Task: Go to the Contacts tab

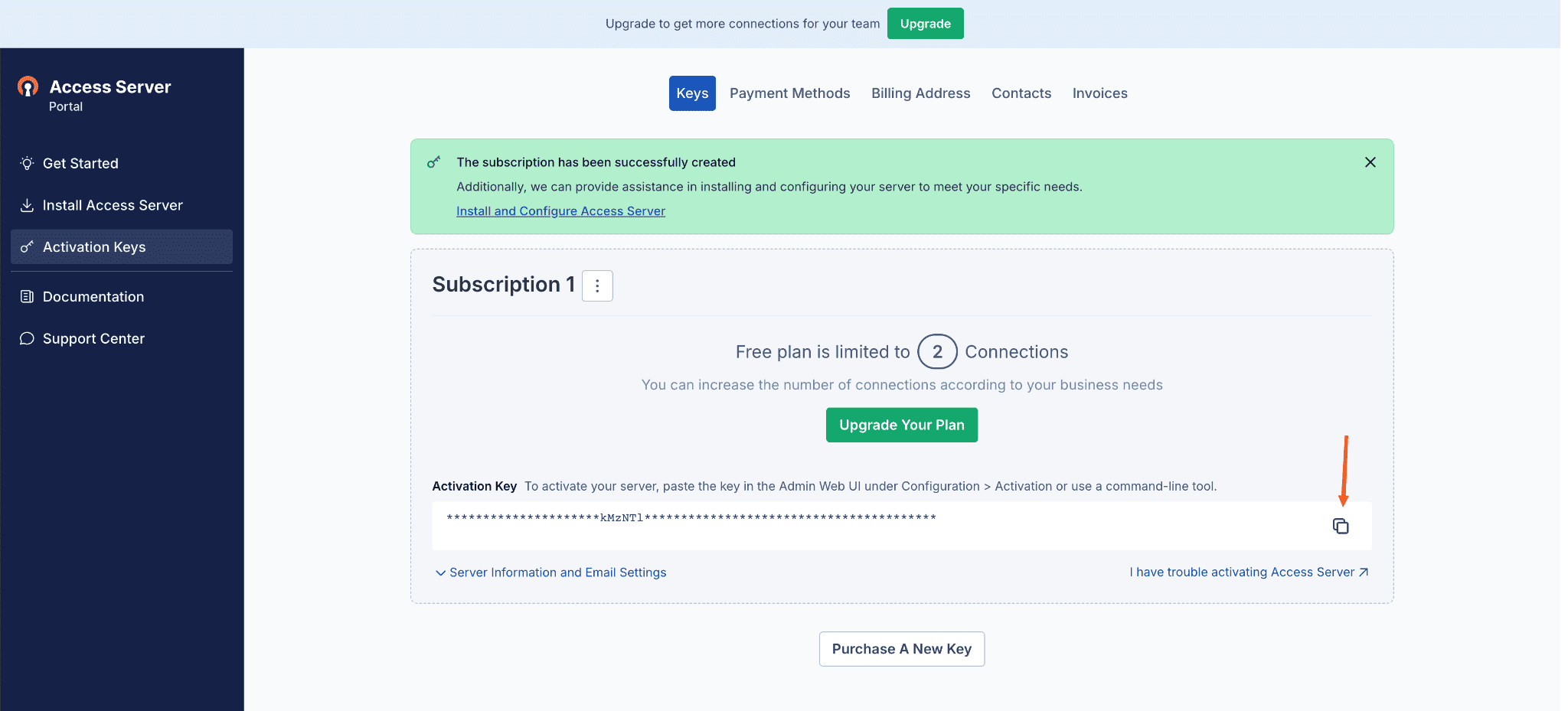Action: click(x=1021, y=93)
